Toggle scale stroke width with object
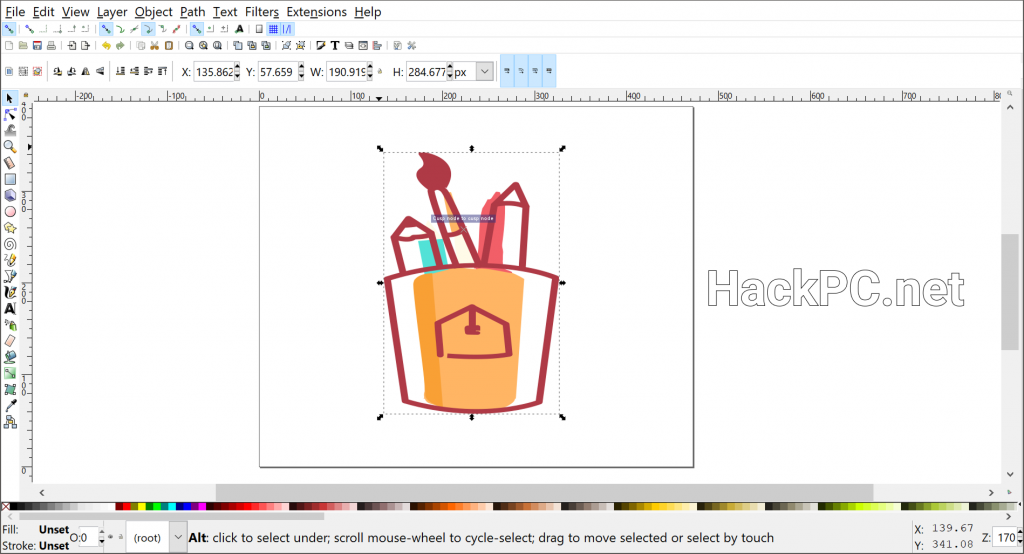The height and width of the screenshot is (554, 1024). (x=507, y=71)
